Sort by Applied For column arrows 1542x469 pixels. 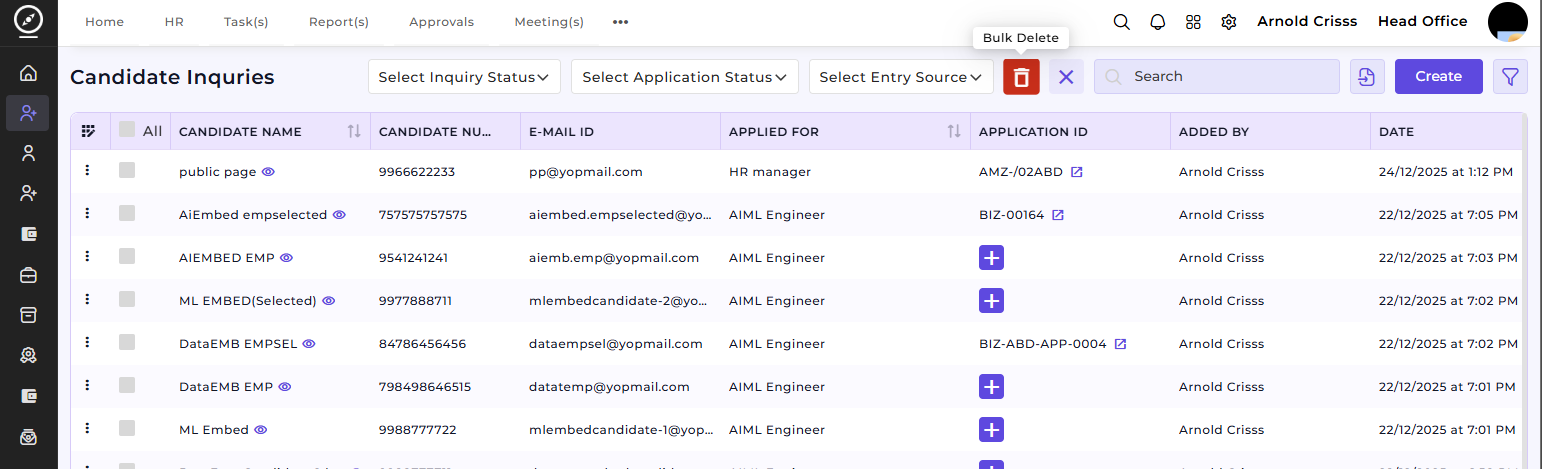pyautogui.click(x=954, y=132)
